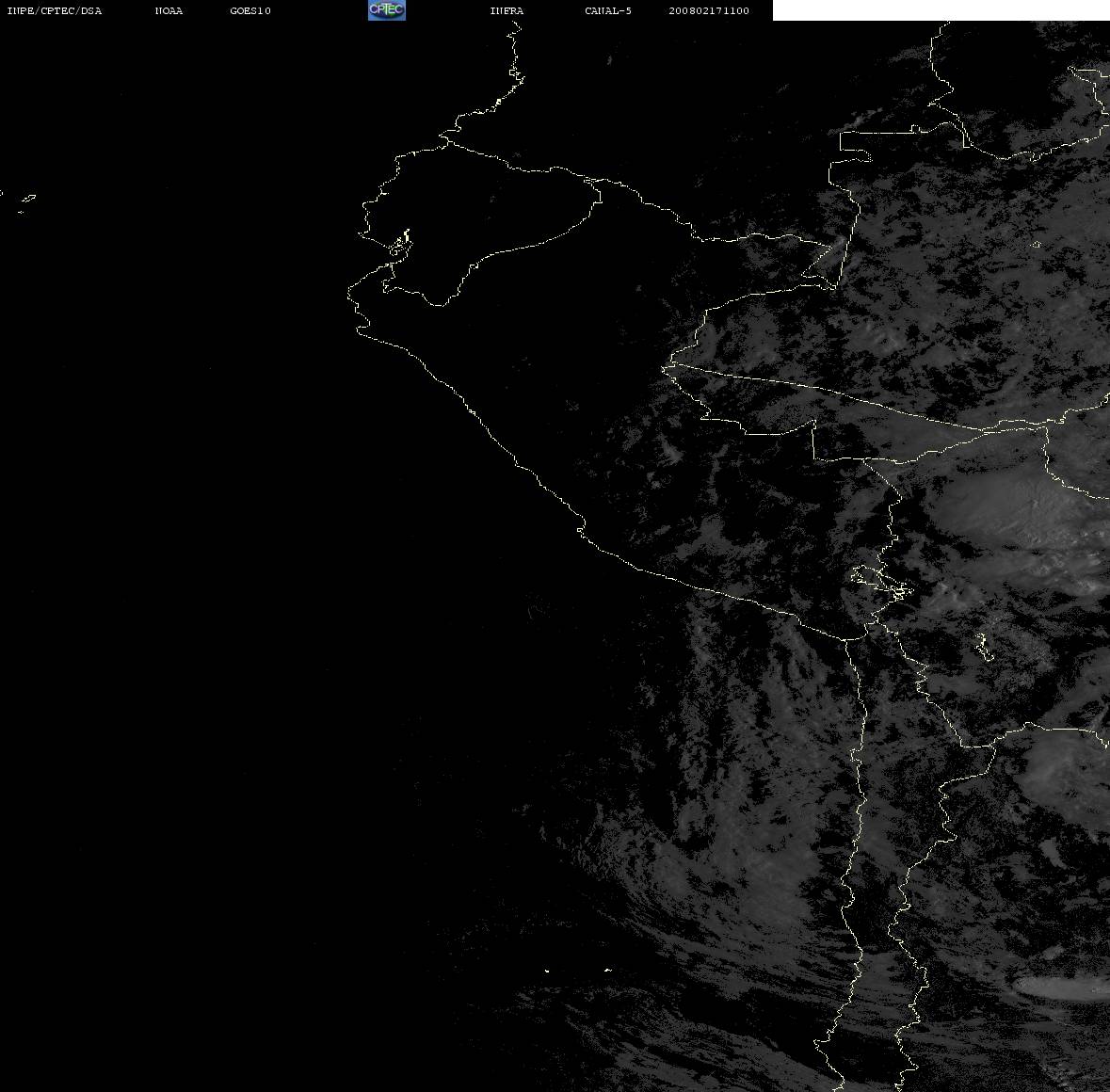This screenshot has width=1110, height=1092.
Task: Click the 200802171100 timestamp
Action: point(709,10)
